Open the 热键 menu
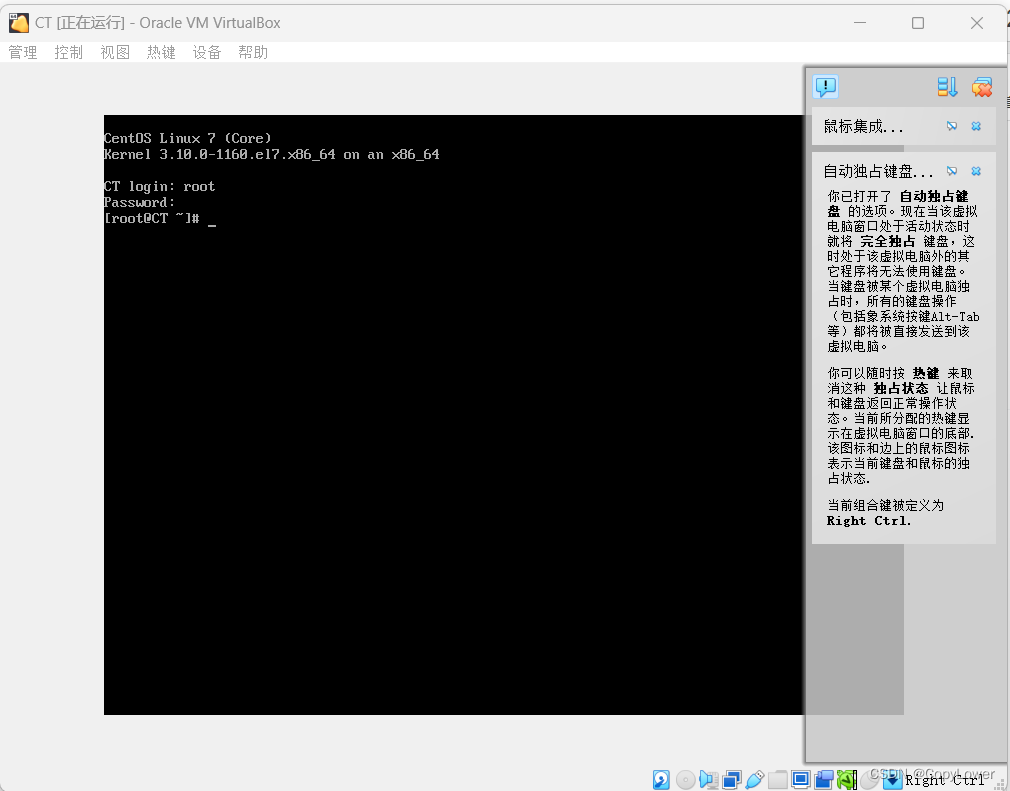The height and width of the screenshot is (791, 1010). 161,52
